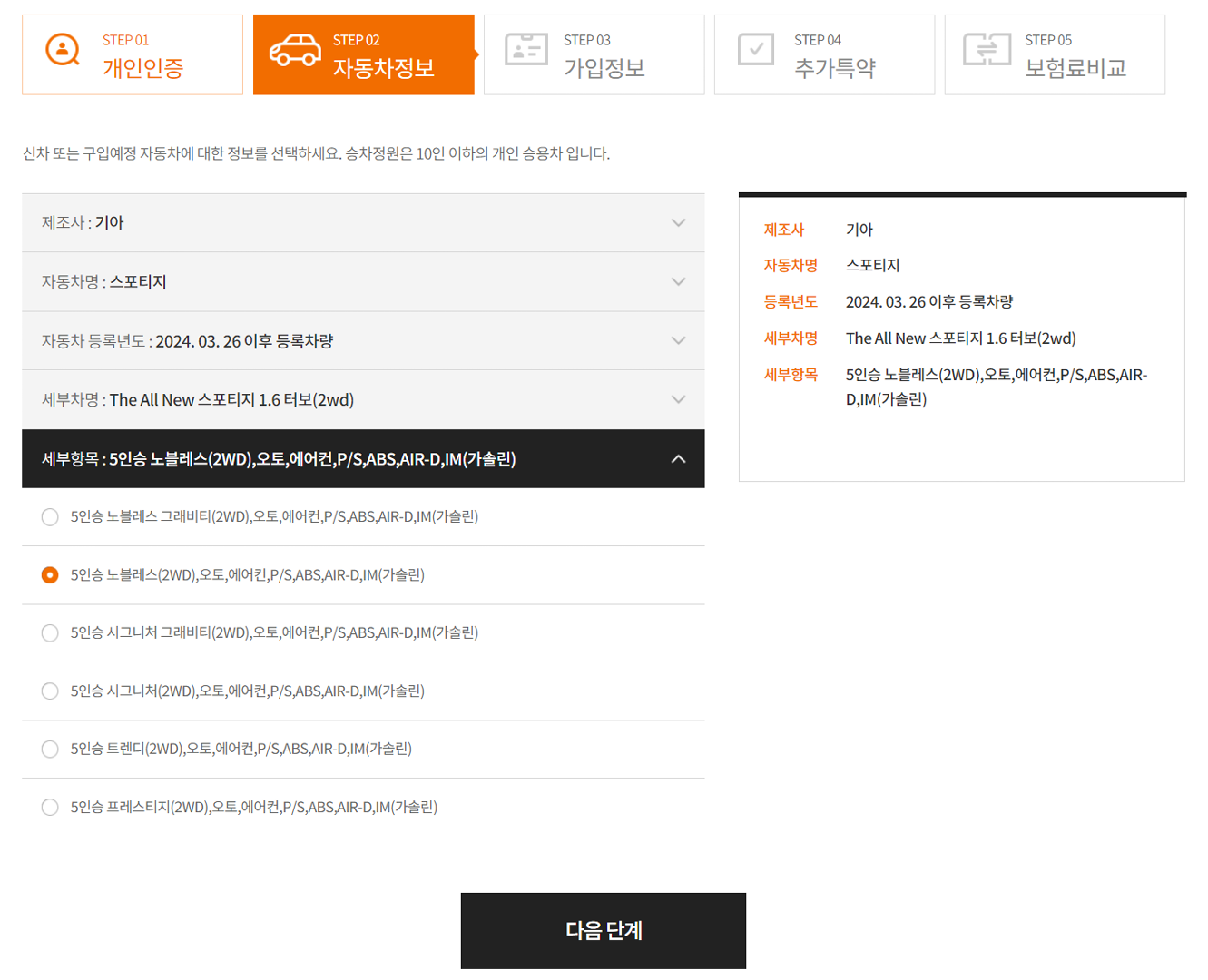This screenshot has height=980, width=1208.
Task: Choose 5인승 시그니처(2WD) radio option
Action: [x=50, y=691]
